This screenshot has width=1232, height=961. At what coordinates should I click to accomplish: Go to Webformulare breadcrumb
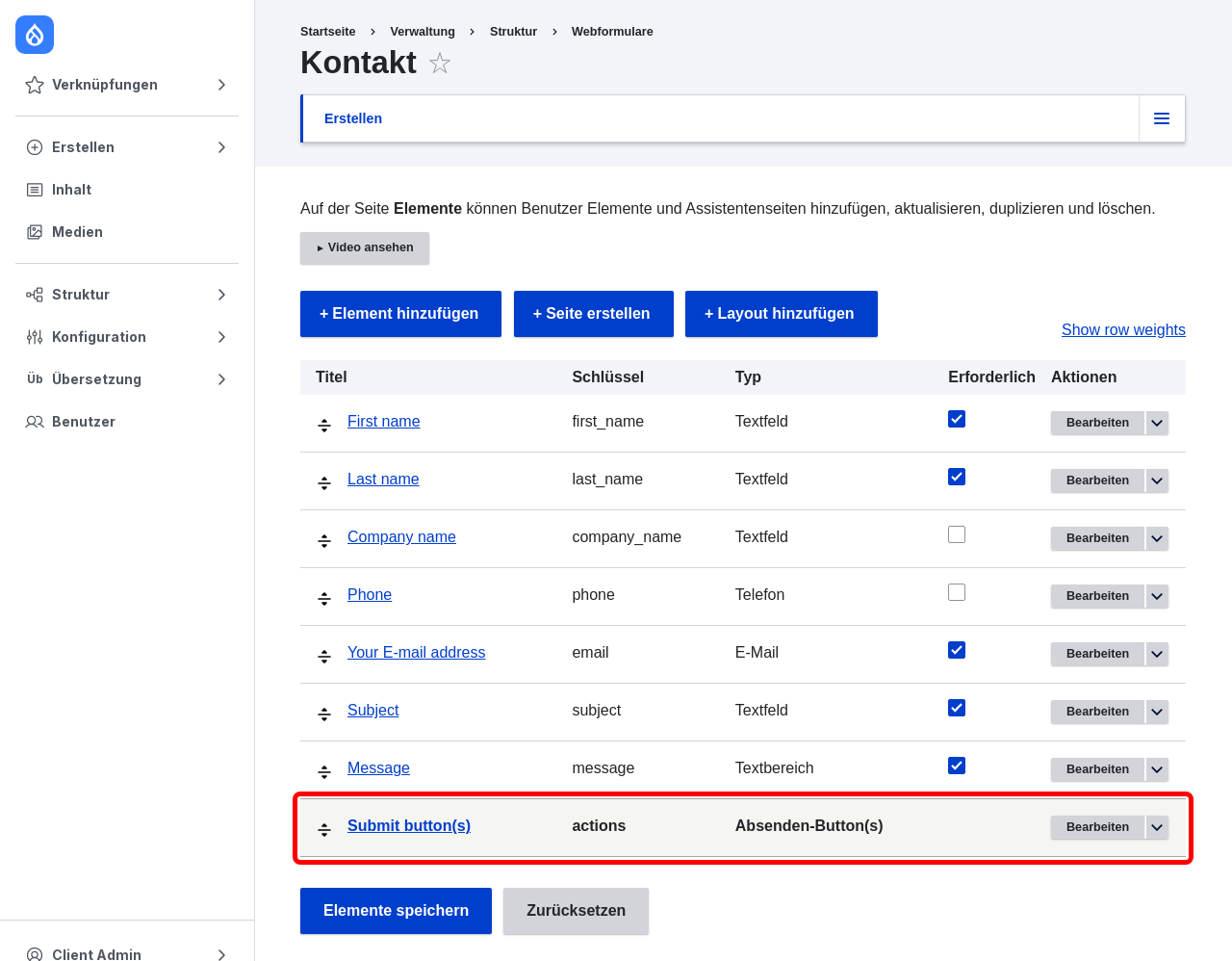tap(612, 32)
